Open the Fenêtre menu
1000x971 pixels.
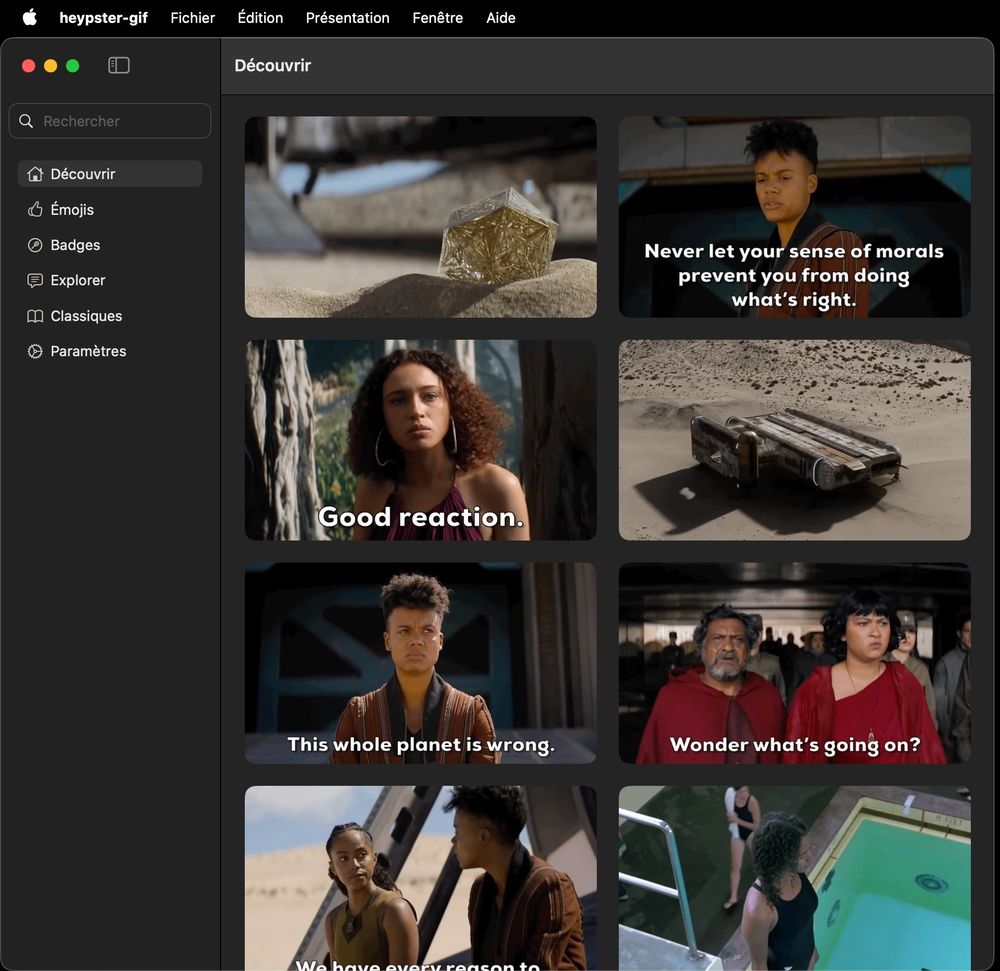[x=438, y=18]
